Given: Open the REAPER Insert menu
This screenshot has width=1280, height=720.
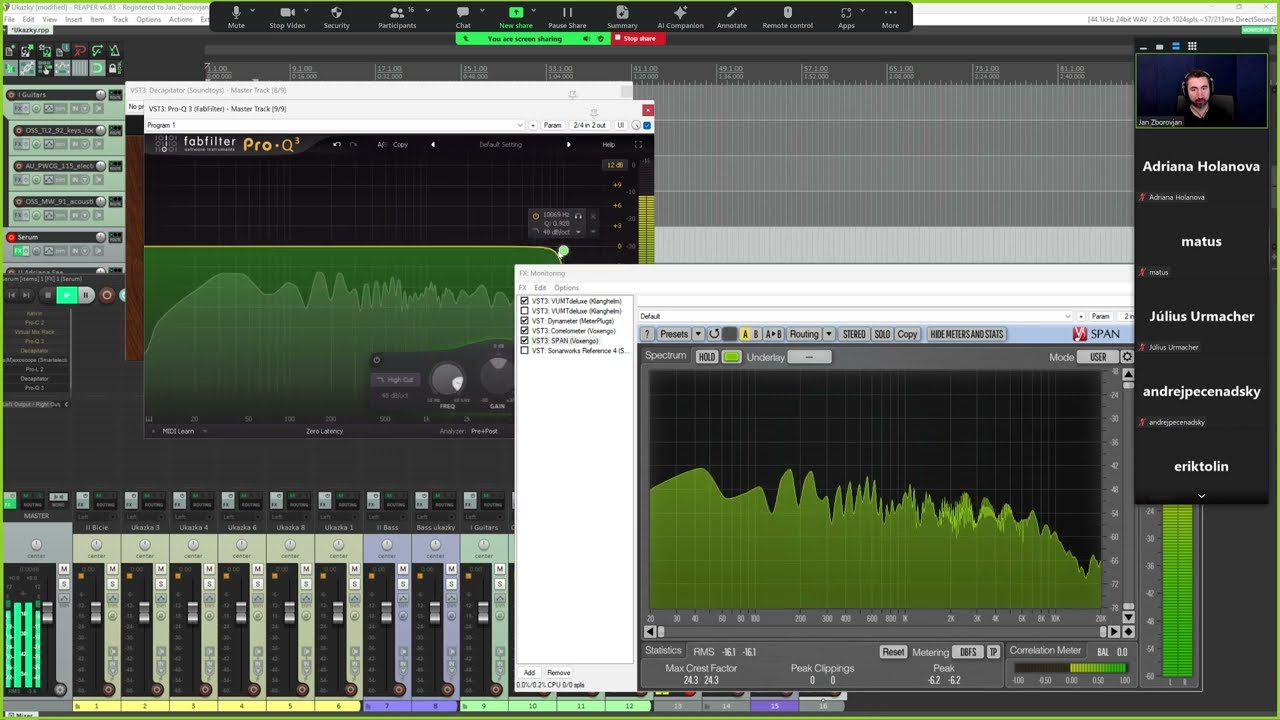Looking at the screenshot, I should point(74,19).
